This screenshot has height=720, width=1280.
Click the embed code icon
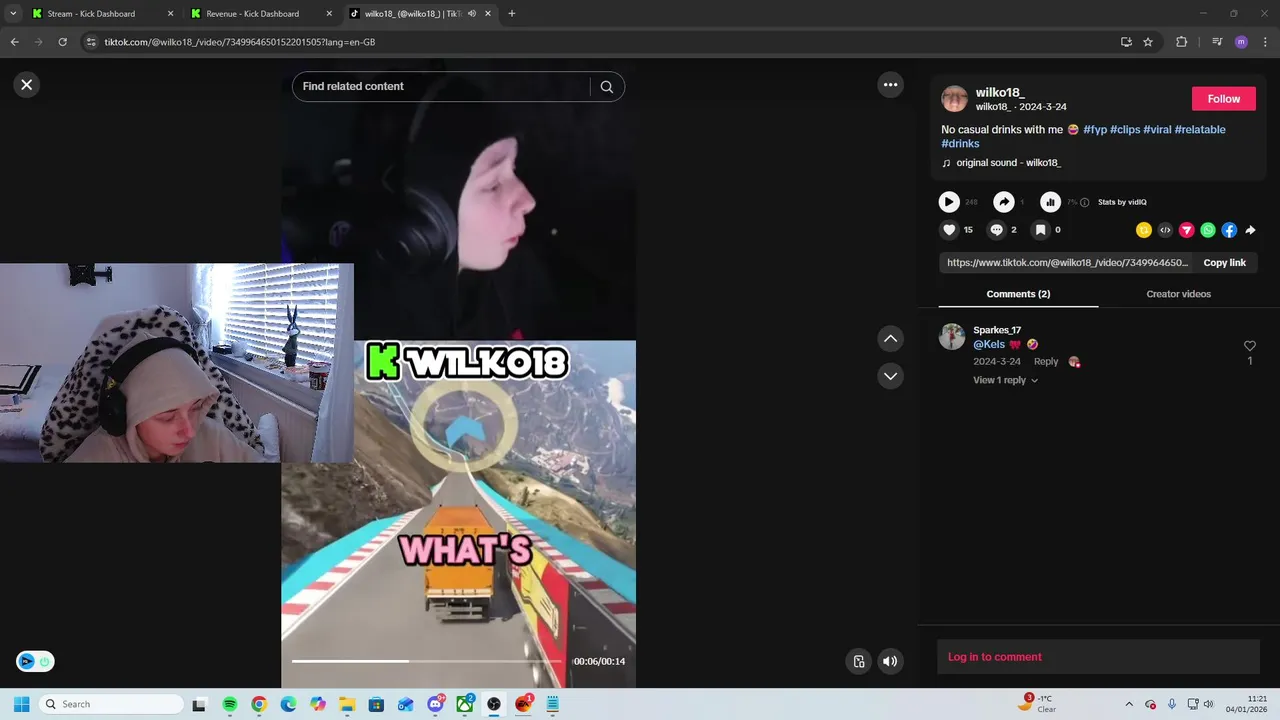pyautogui.click(x=1165, y=230)
